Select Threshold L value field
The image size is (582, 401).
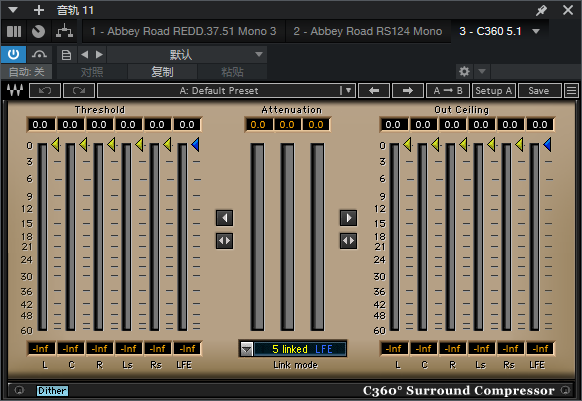point(40,124)
